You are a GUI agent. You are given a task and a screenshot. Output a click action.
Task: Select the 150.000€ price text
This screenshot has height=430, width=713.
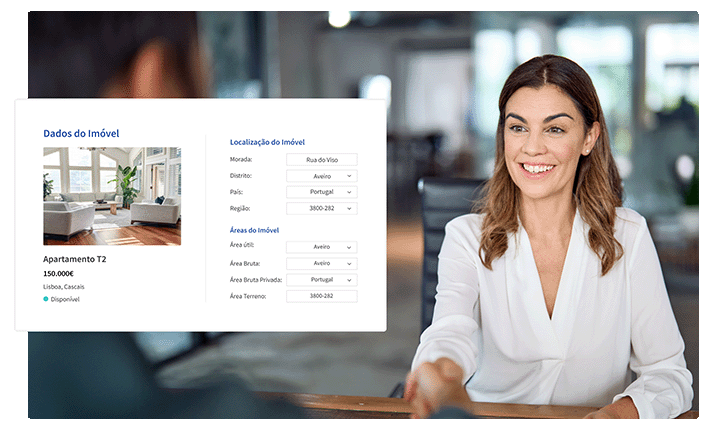[x=59, y=273]
